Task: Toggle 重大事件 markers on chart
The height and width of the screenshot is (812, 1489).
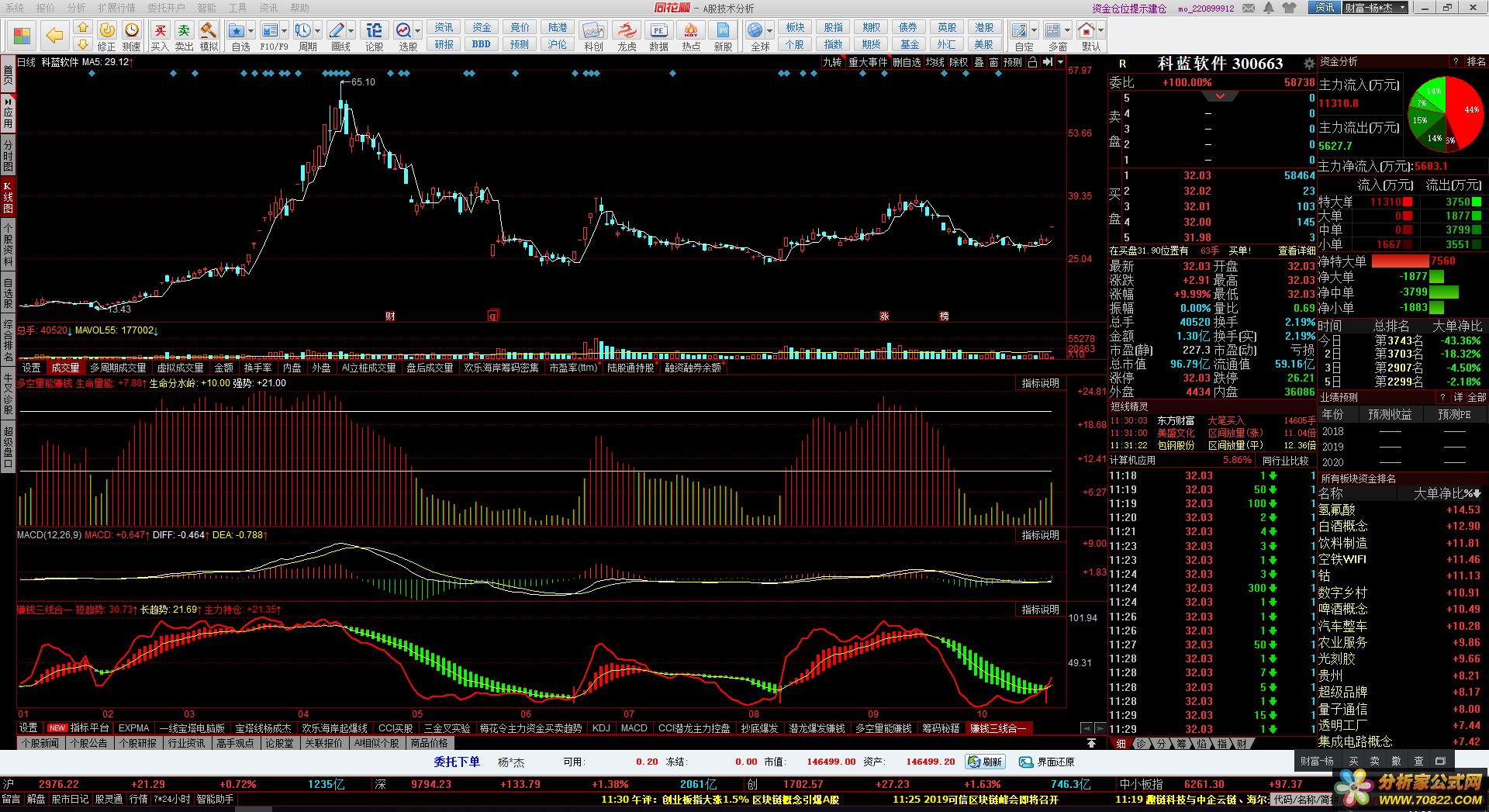Action: [868, 62]
